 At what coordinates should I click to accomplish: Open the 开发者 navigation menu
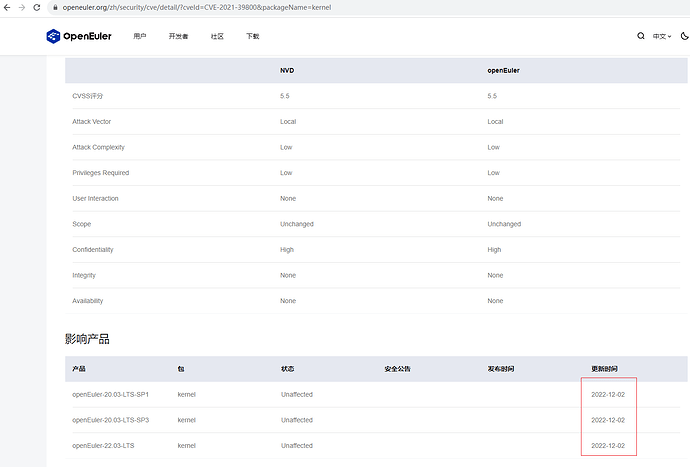click(178, 36)
